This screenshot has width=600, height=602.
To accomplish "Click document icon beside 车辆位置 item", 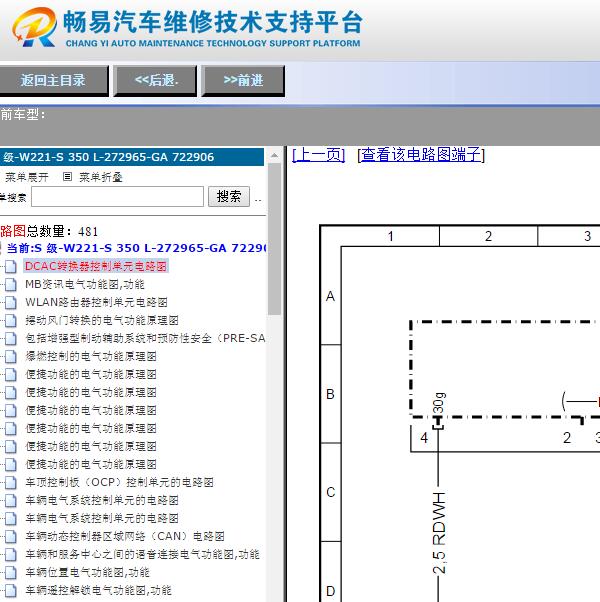I will pos(11,572).
